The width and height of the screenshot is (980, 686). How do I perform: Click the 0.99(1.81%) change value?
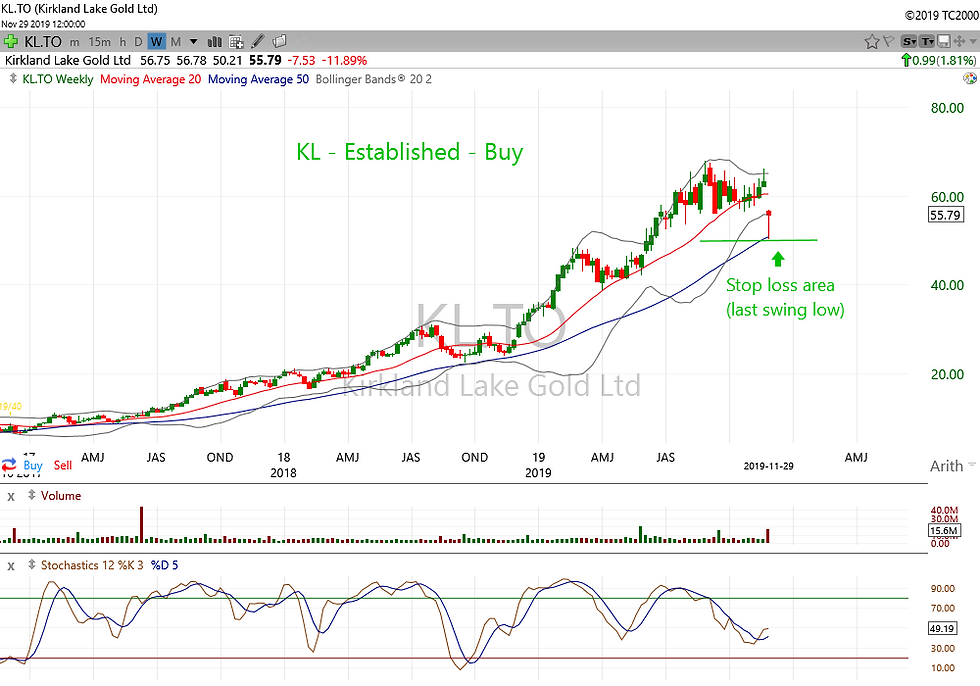tap(944, 61)
